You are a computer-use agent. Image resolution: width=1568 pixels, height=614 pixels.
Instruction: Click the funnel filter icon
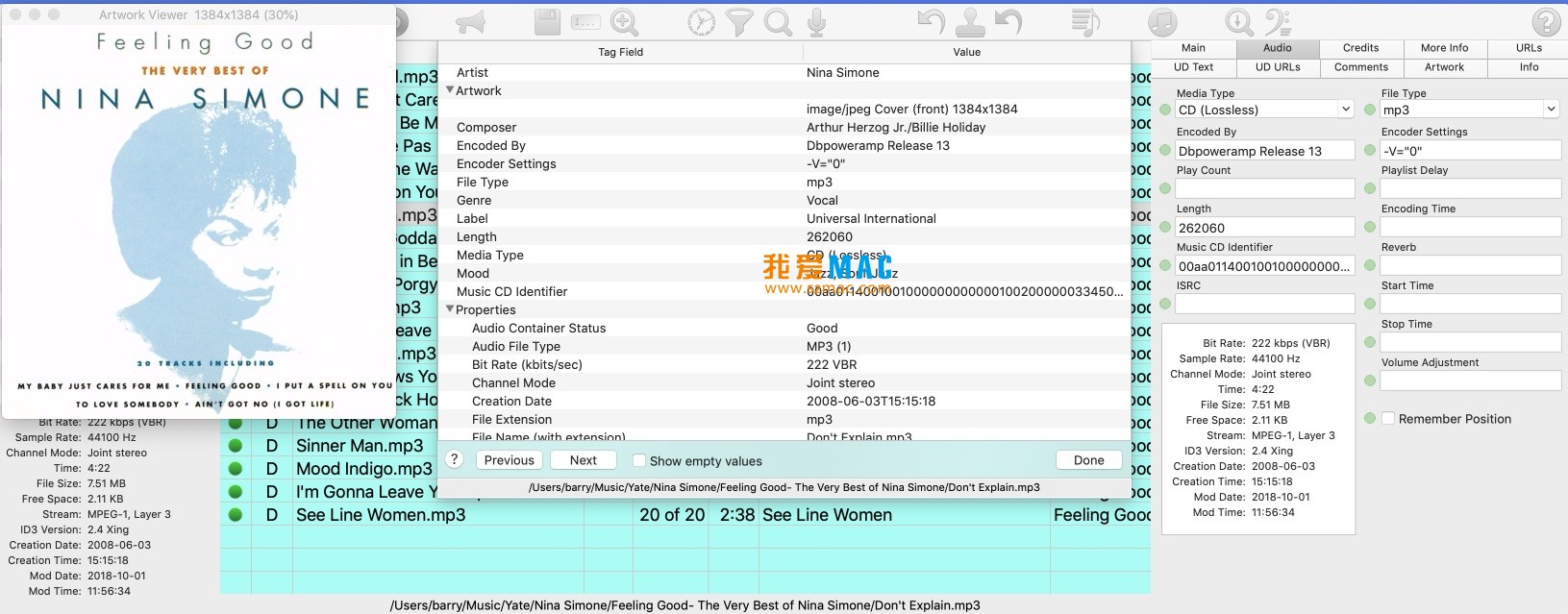[739, 21]
